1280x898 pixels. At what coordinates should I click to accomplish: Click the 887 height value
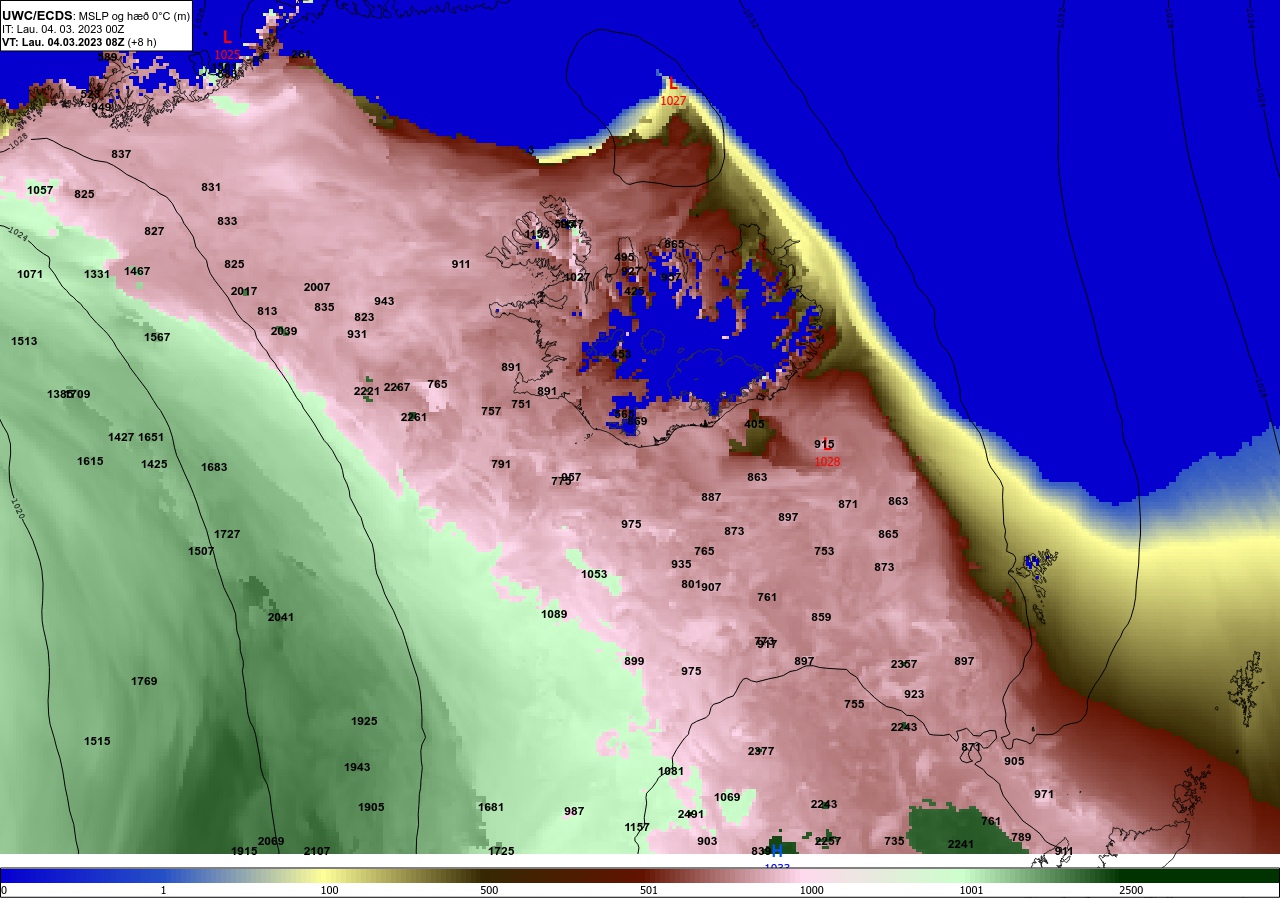coord(711,497)
